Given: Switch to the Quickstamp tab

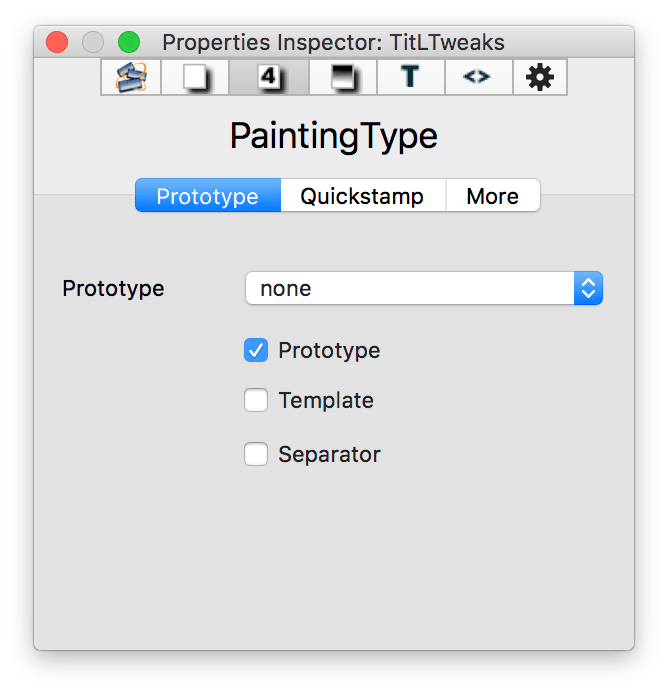Looking at the screenshot, I should click(x=362, y=196).
